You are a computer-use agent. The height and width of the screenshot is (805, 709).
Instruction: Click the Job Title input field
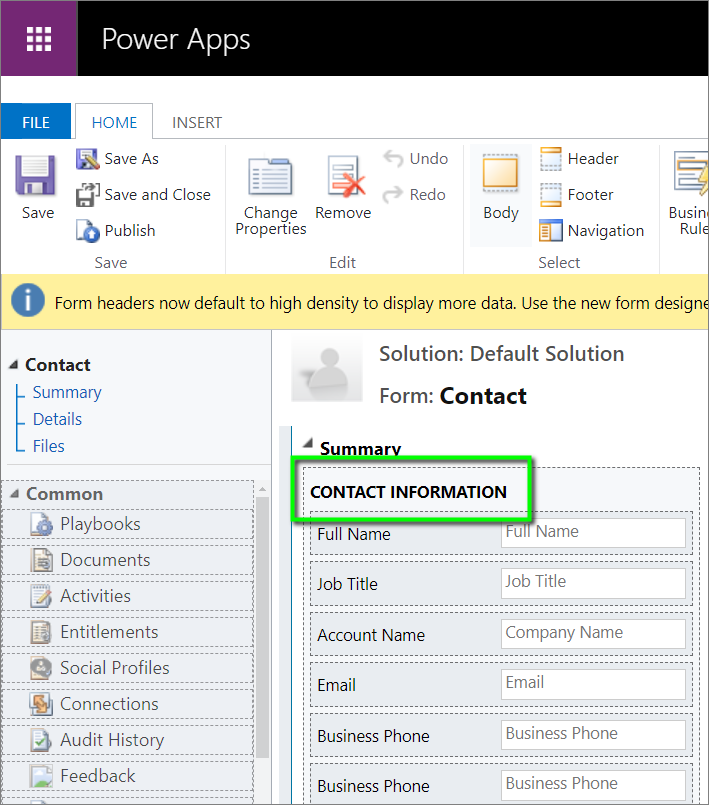(593, 582)
